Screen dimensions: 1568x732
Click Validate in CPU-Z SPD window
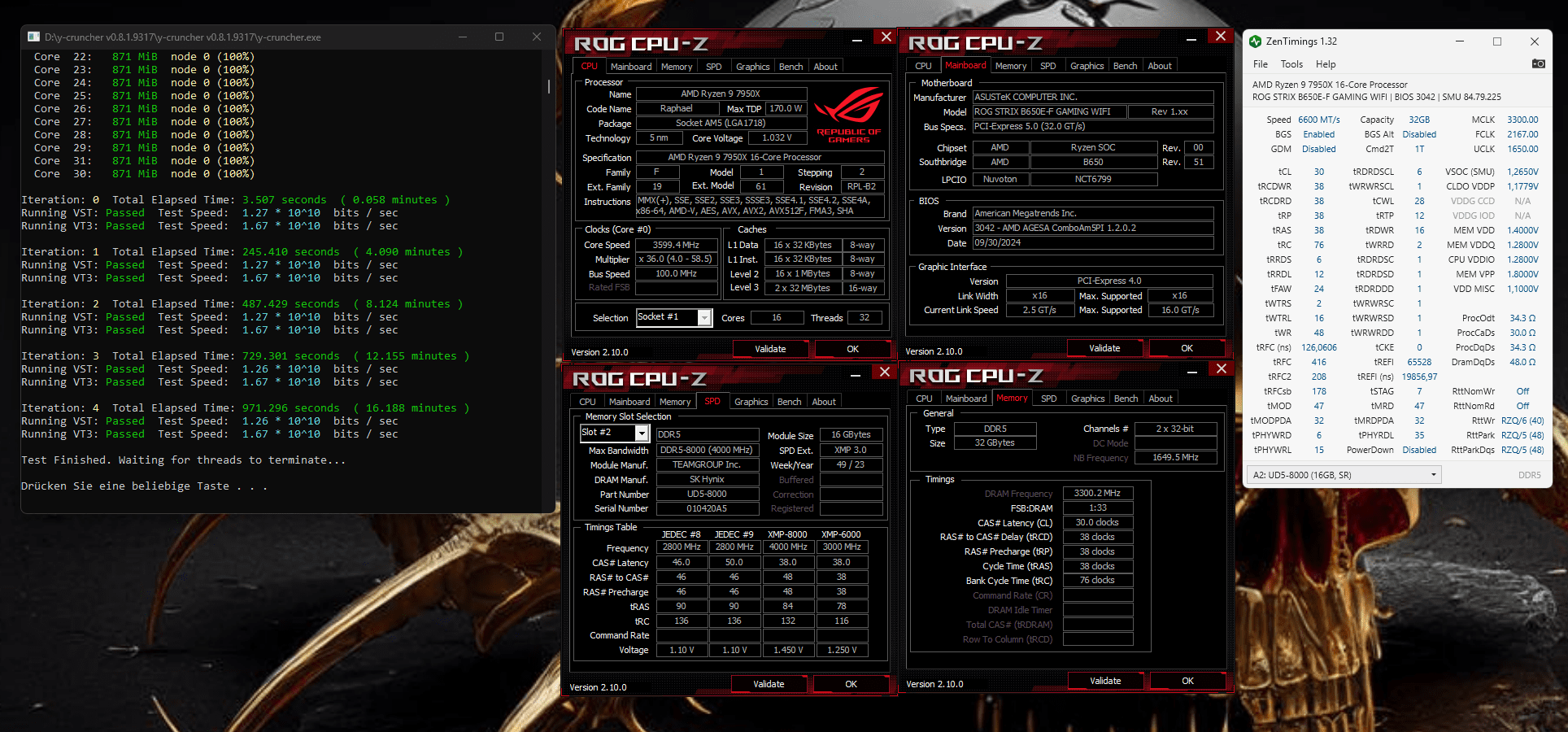pos(769,684)
